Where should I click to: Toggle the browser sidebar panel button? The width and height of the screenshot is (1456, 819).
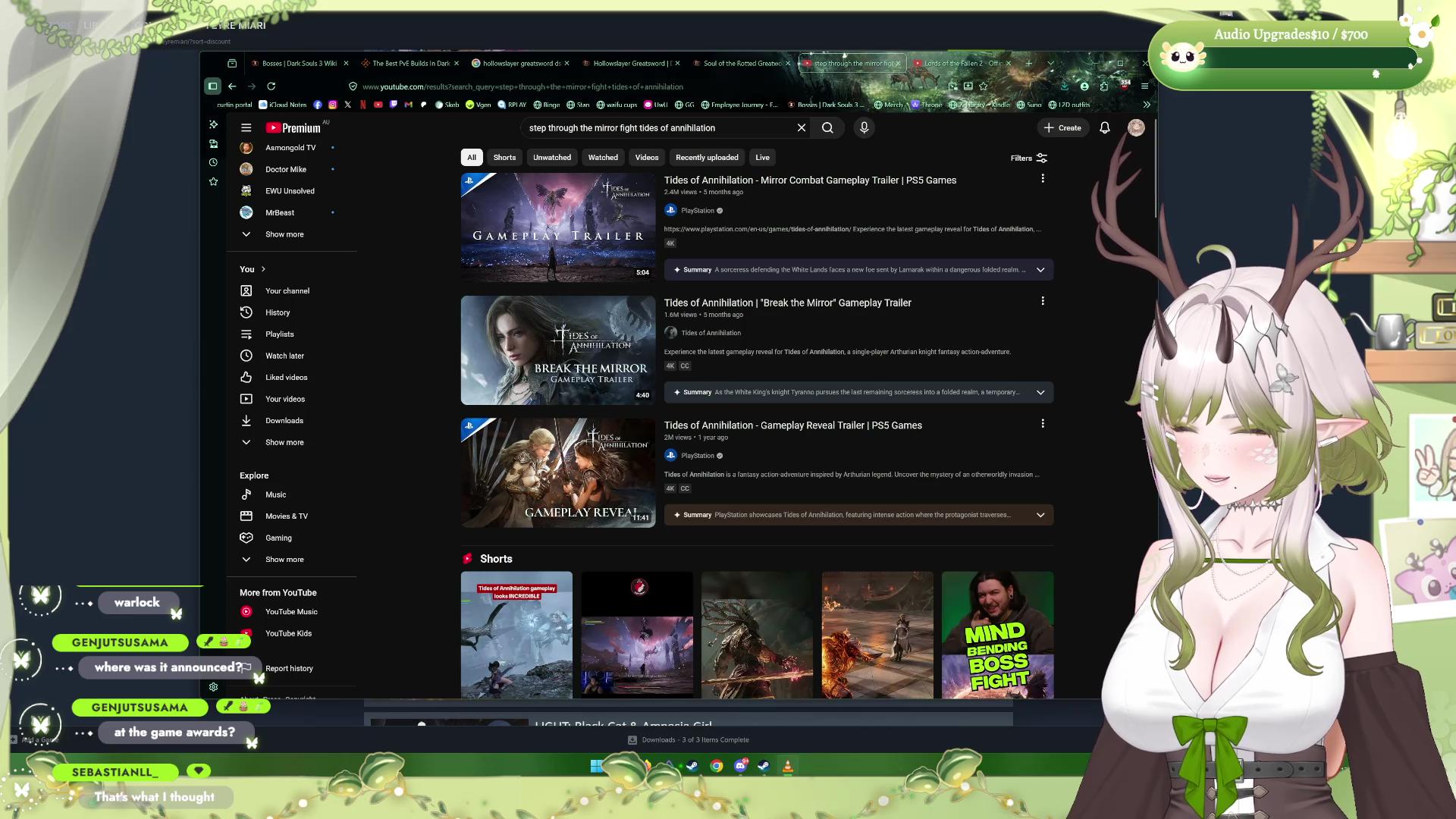(x=212, y=86)
